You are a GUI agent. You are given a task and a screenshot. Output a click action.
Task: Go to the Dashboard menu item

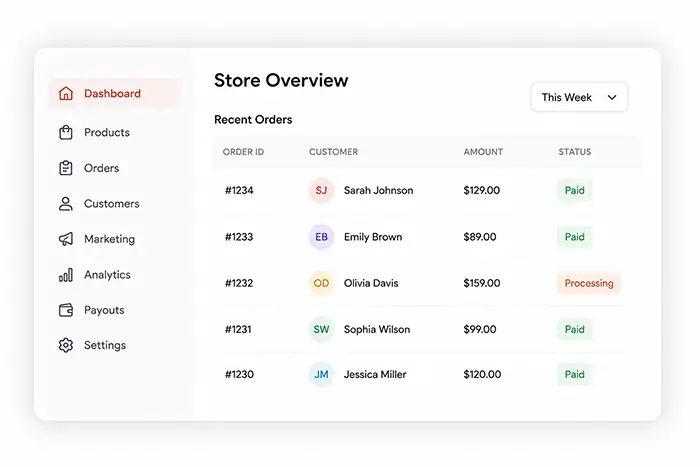(x=114, y=93)
